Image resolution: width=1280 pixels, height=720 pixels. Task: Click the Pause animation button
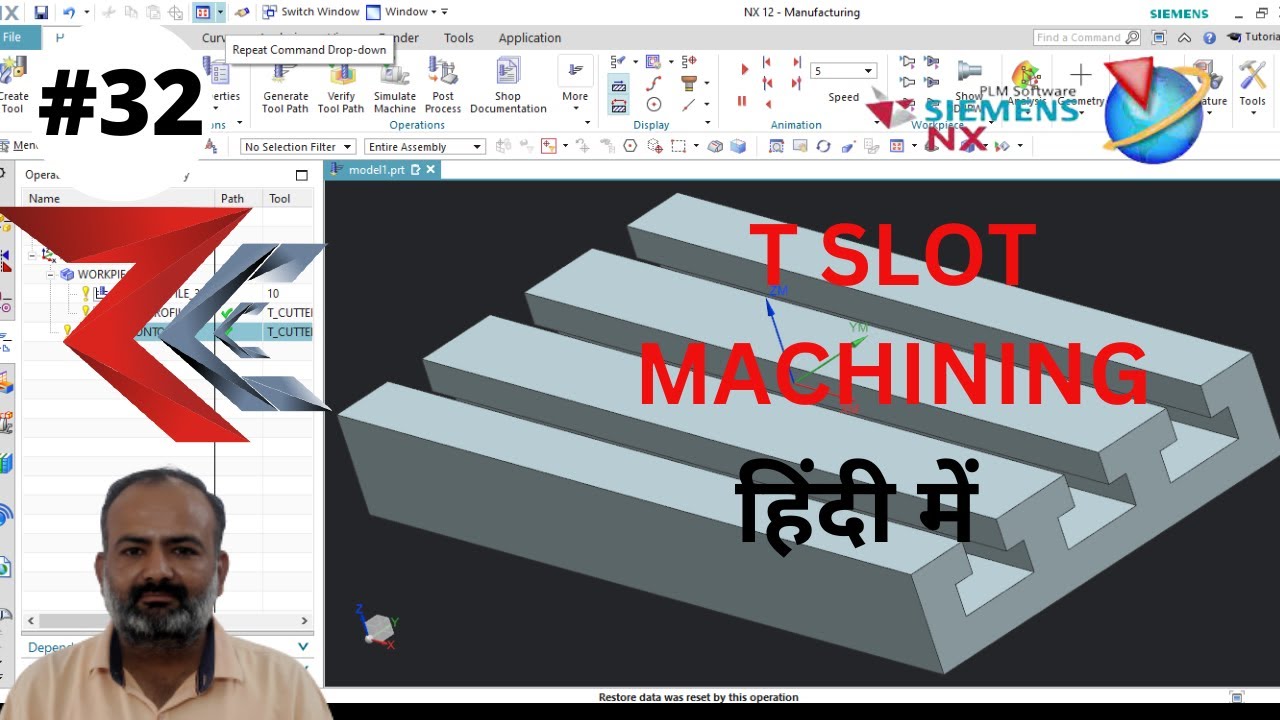[742, 101]
